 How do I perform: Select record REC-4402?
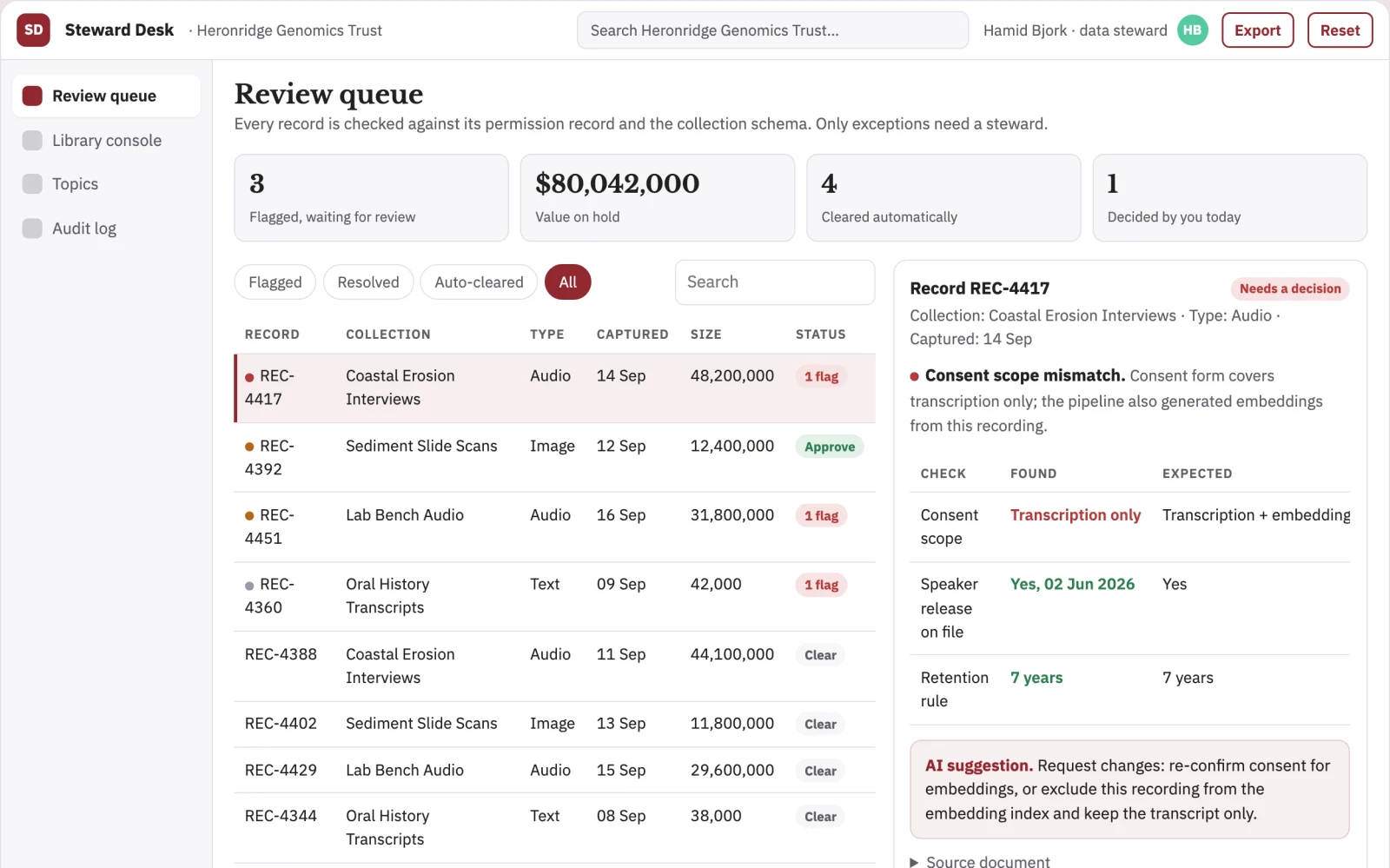click(554, 725)
